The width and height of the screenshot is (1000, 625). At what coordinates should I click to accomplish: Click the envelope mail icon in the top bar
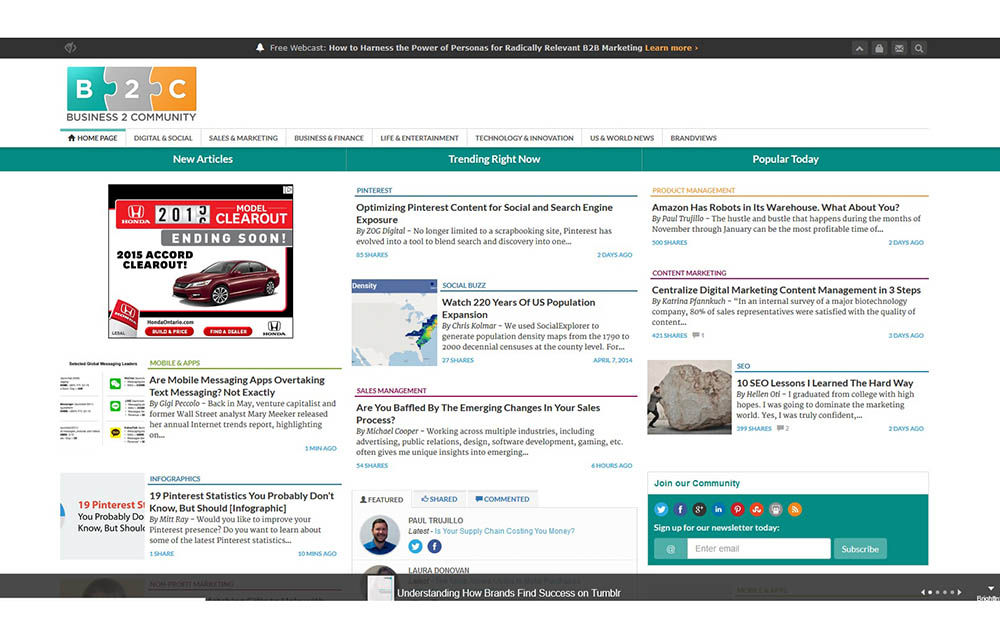click(x=899, y=48)
